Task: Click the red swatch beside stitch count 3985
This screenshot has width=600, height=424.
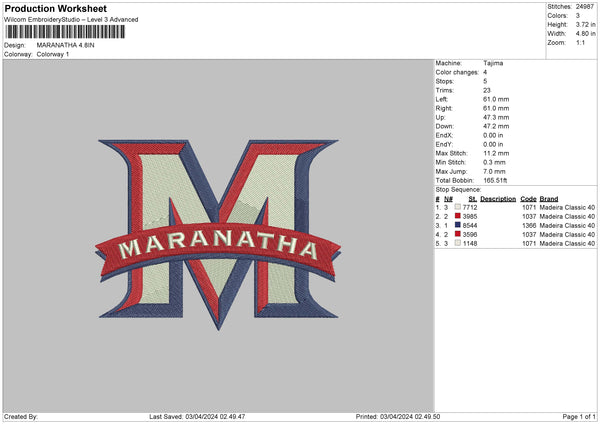Action: pos(457,216)
